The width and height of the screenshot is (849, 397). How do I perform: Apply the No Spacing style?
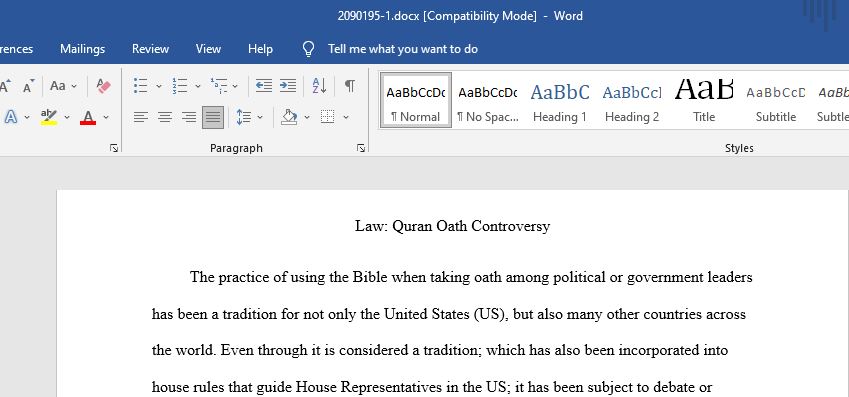[x=488, y=101]
